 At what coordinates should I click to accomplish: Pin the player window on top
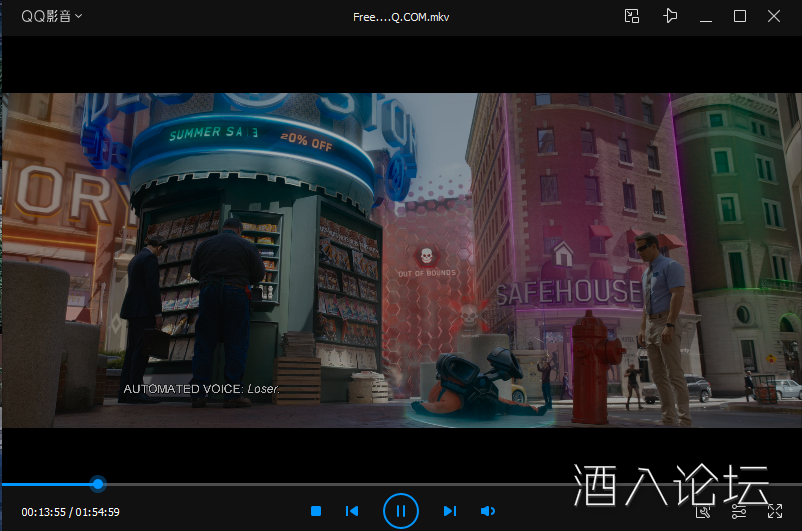coord(670,16)
